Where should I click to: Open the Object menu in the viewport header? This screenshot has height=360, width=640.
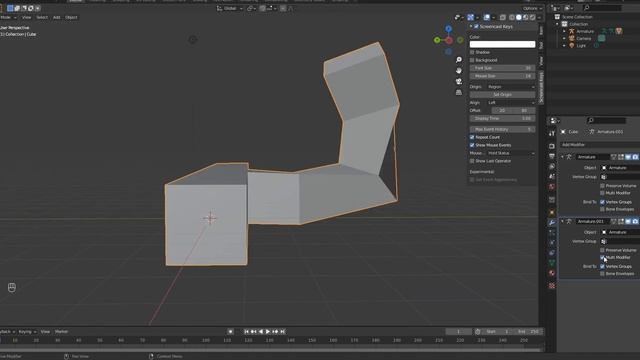(71, 18)
